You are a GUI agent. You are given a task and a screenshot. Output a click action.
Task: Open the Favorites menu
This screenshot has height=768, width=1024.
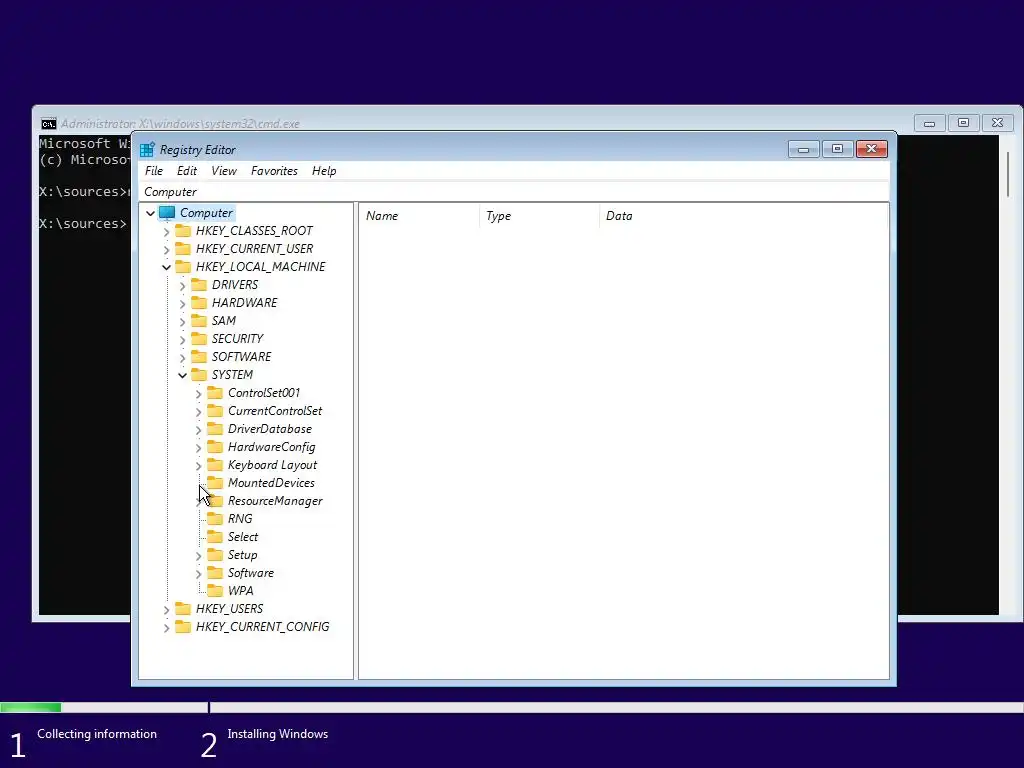[274, 171]
